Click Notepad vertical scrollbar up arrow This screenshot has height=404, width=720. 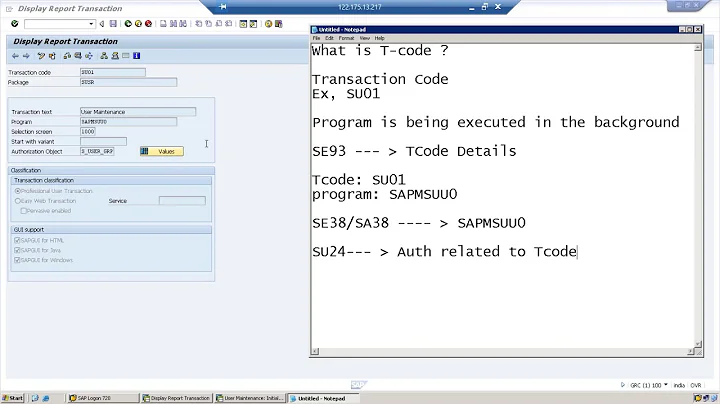coord(698,48)
